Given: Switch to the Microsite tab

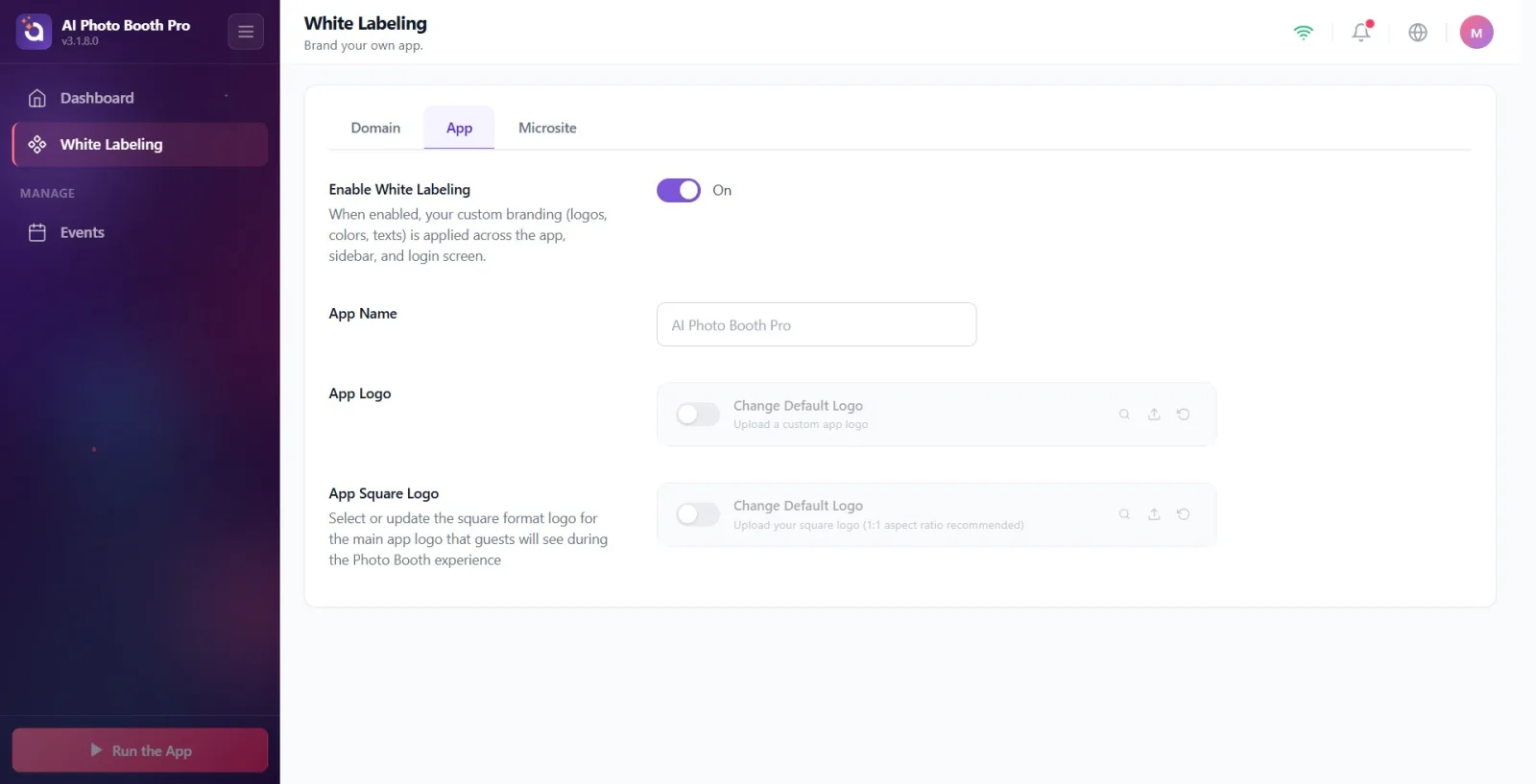Looking at the screenshot, I should point(547,128).
